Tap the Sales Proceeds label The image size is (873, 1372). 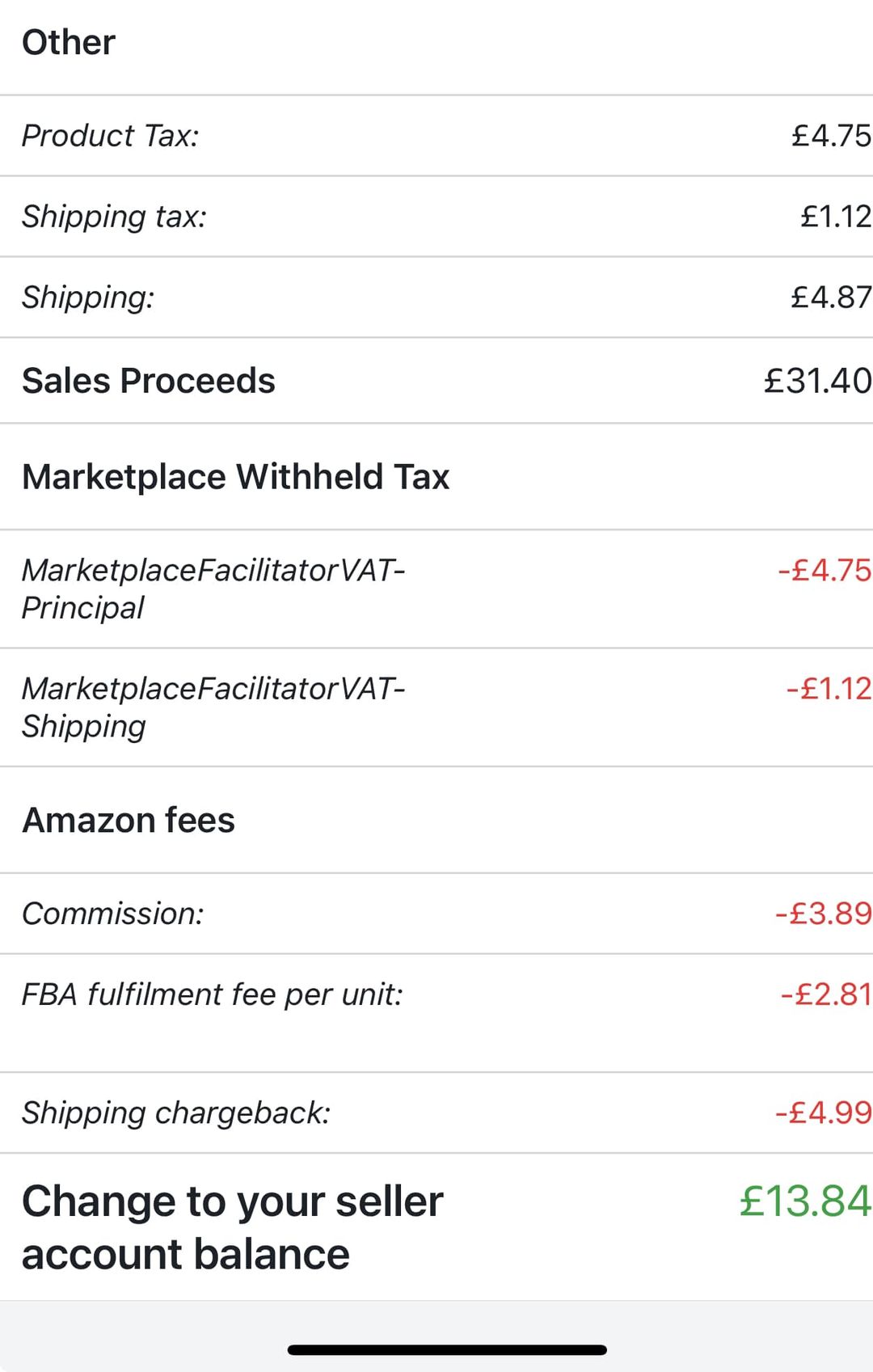pos(149,381)
